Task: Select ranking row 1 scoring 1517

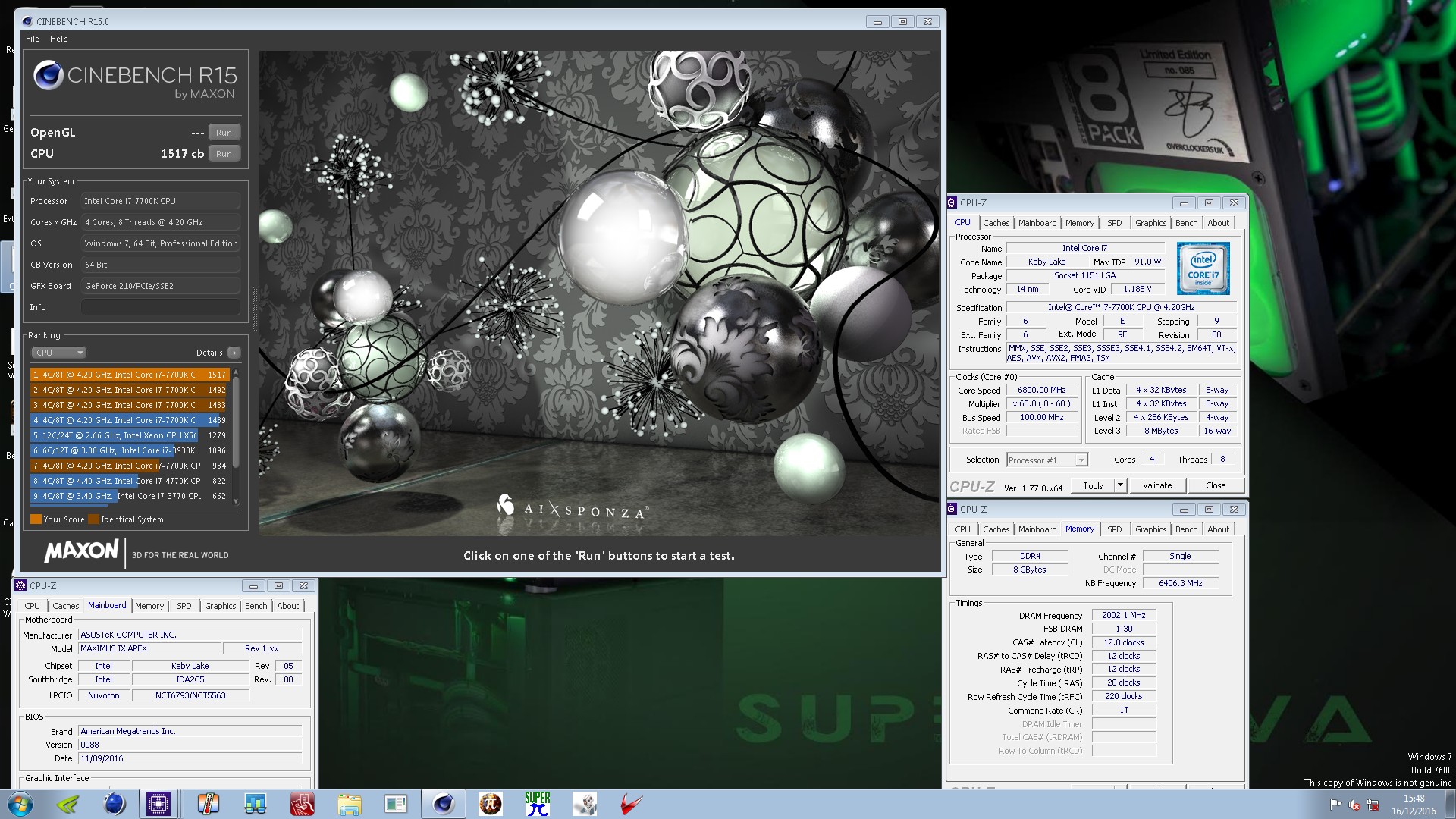Action: pyautogui.click(x=130, y=375)
